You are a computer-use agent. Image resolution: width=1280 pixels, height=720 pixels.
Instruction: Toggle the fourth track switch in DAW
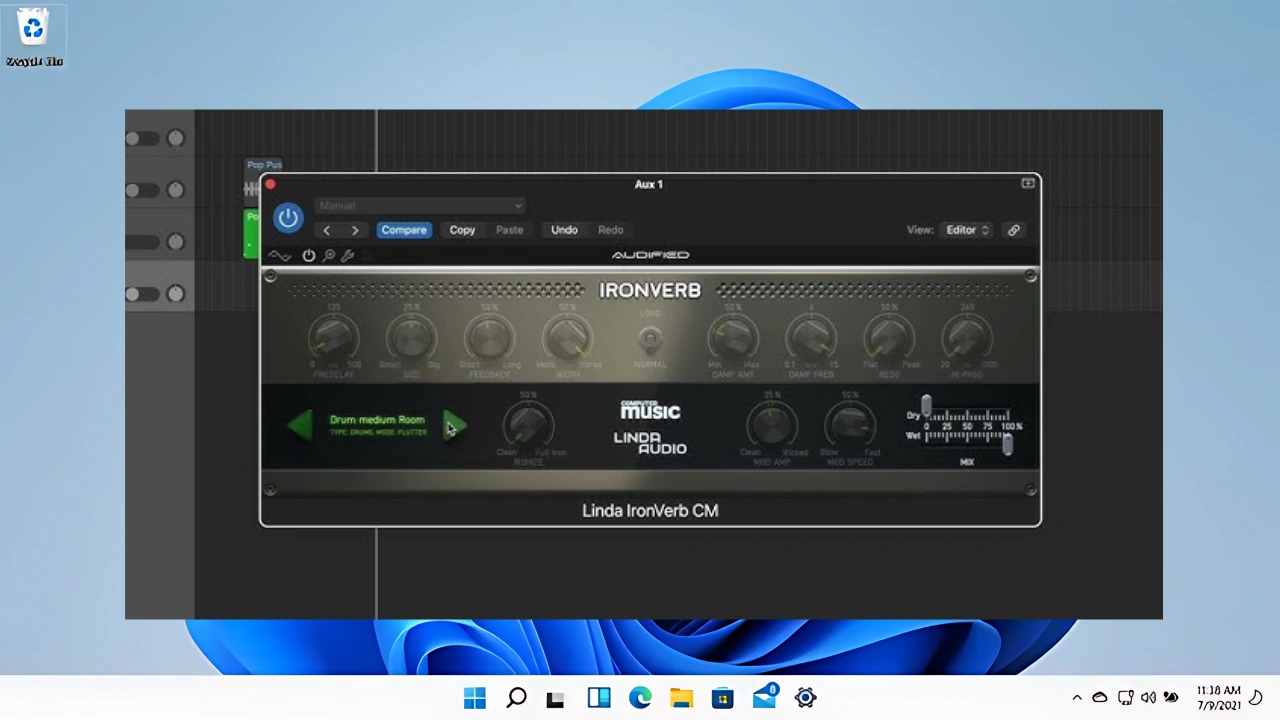pos(143,294)
